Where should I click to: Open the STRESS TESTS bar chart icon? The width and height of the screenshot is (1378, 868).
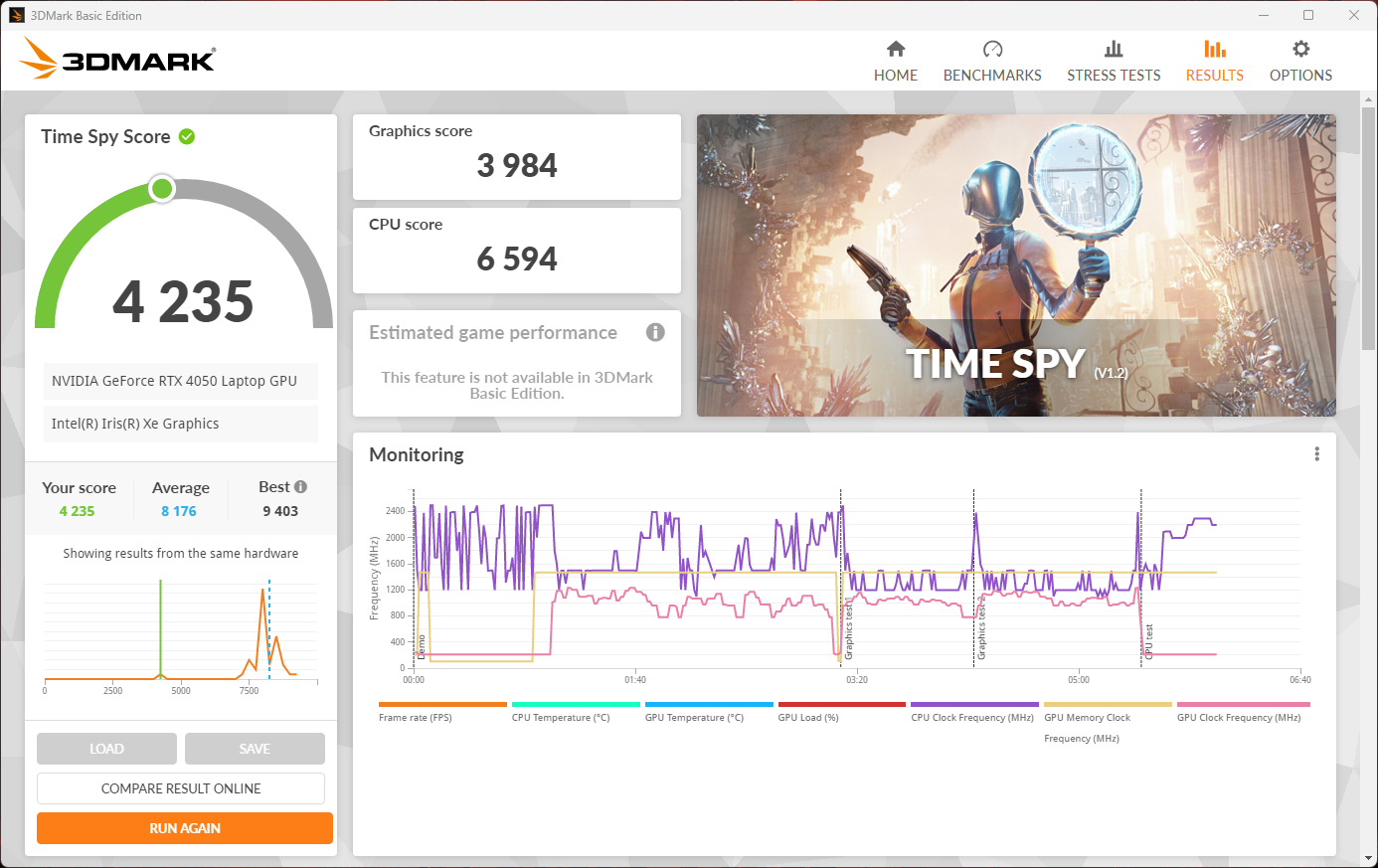pyautogui.click(x=1114, y=49)
